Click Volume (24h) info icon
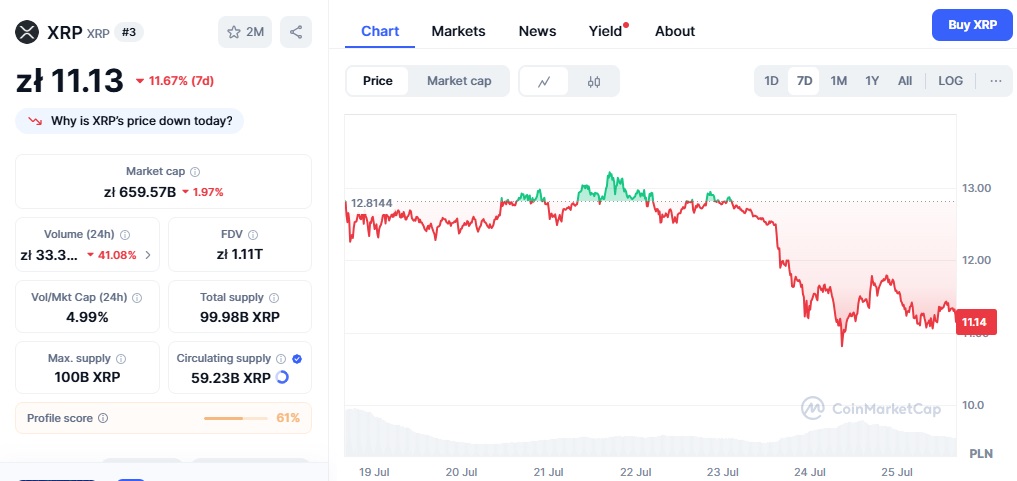This screenshot has height=481, width=1017. 126,235
